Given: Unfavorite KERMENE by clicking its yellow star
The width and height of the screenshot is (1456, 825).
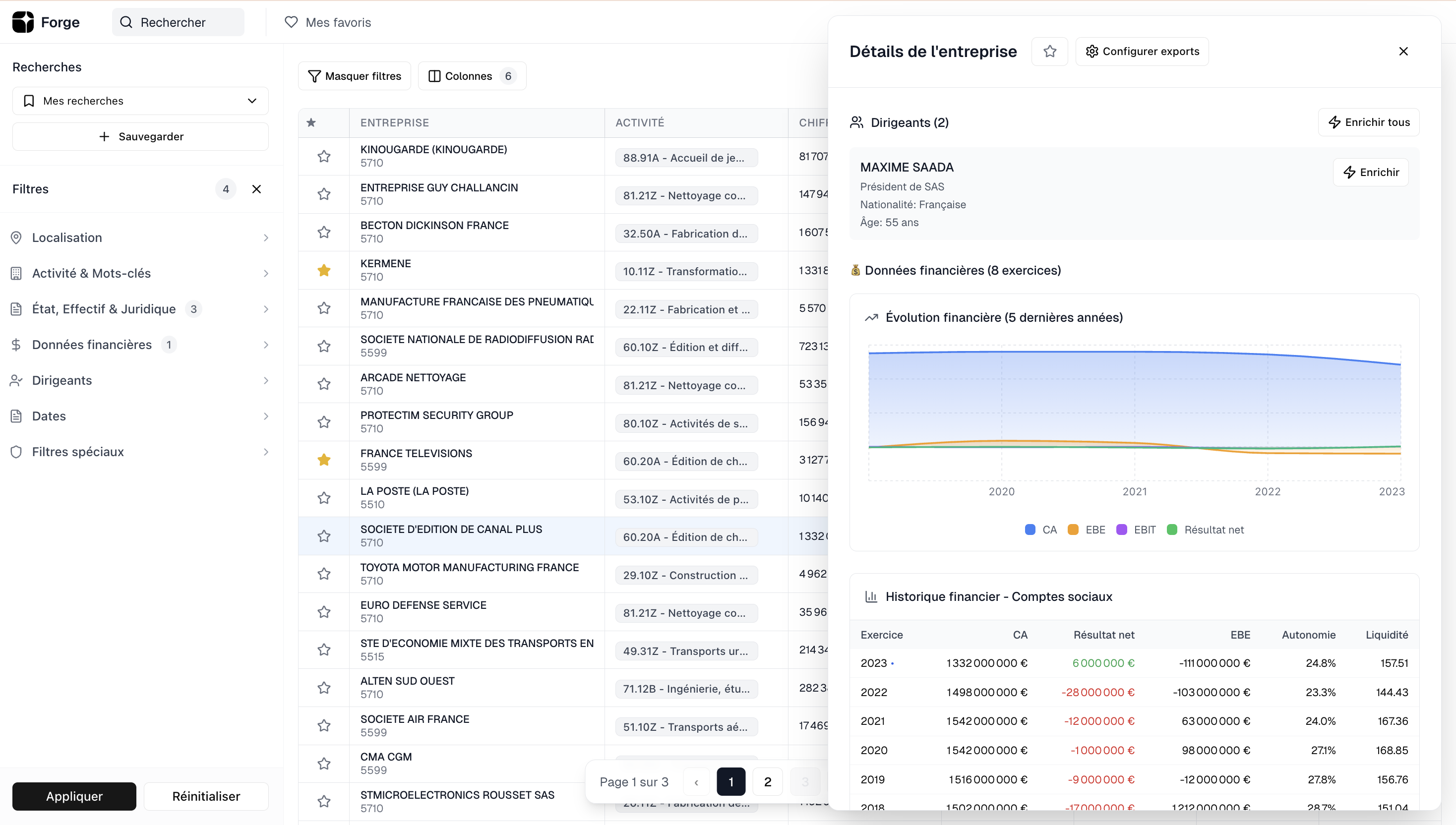Looking at the screenshot, I should (324, 270).
